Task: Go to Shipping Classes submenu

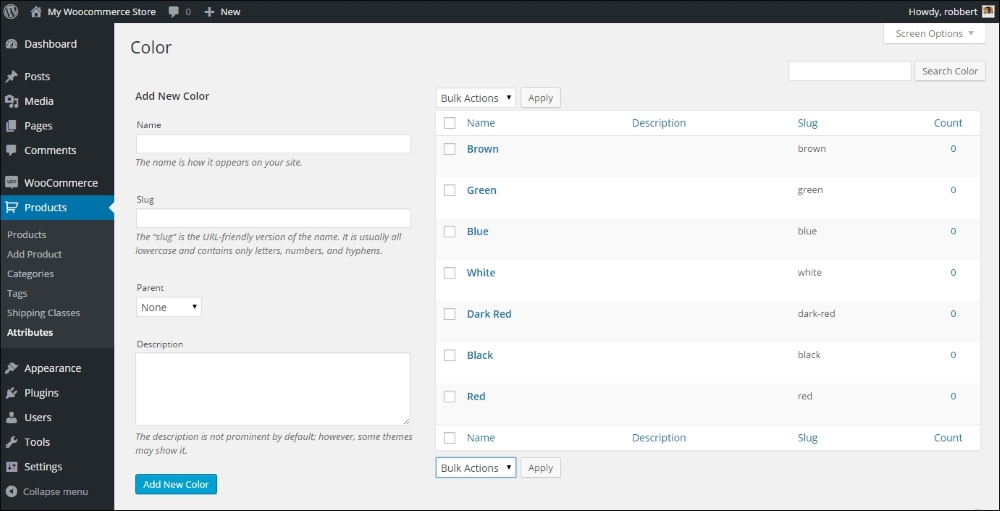Action: [x=41, y=313]
